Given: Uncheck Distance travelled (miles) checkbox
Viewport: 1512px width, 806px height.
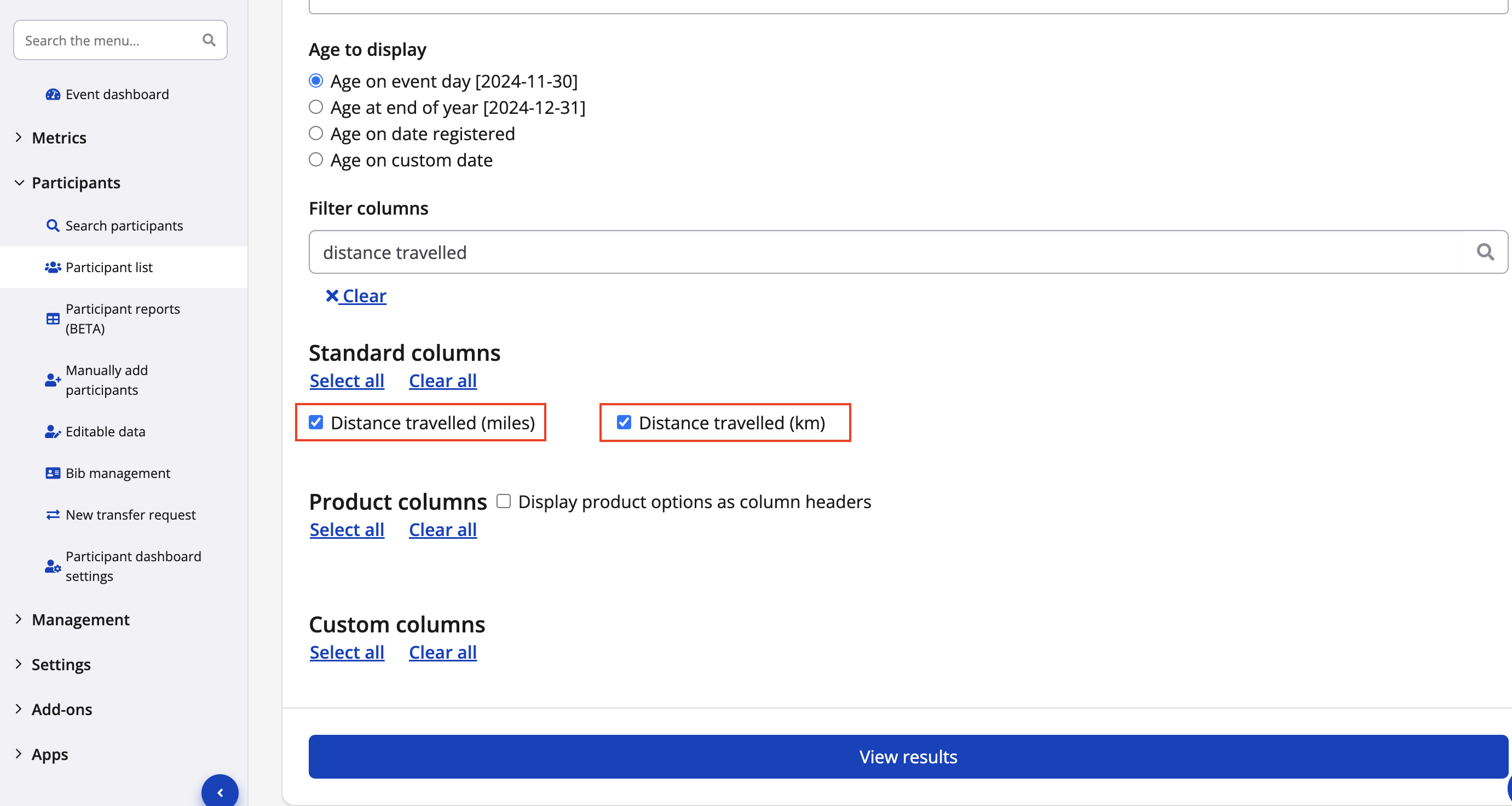Looking at the screenshot, I should [316, 423].
